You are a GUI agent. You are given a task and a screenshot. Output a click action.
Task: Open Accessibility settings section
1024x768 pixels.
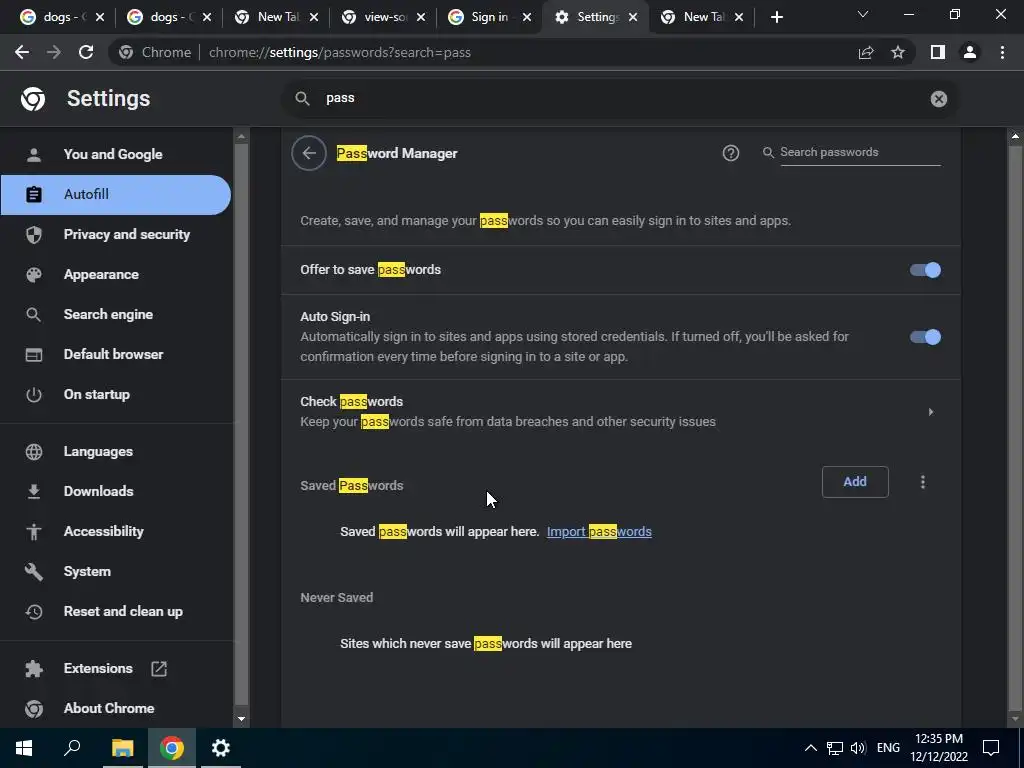(x=116, y=532)
